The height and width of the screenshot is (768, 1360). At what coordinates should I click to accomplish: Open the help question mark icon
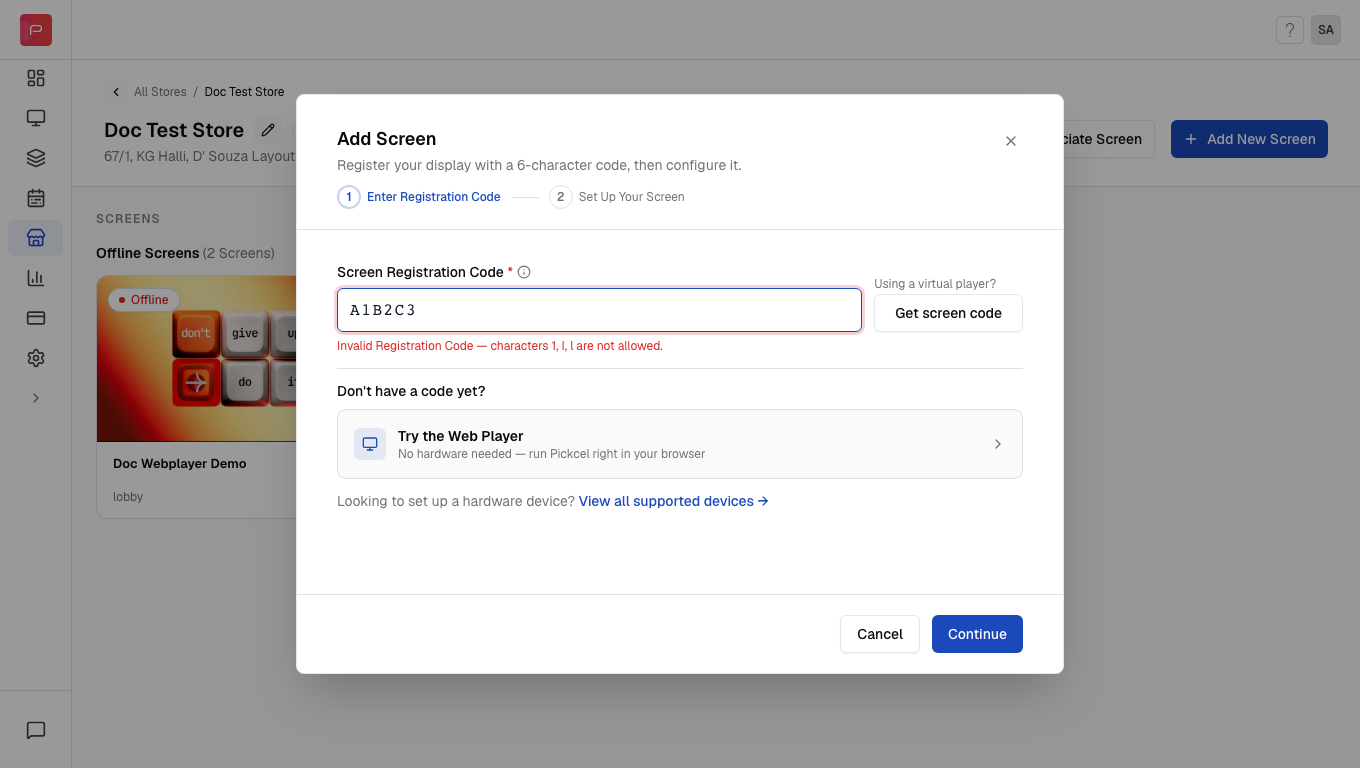[1290, 30]
